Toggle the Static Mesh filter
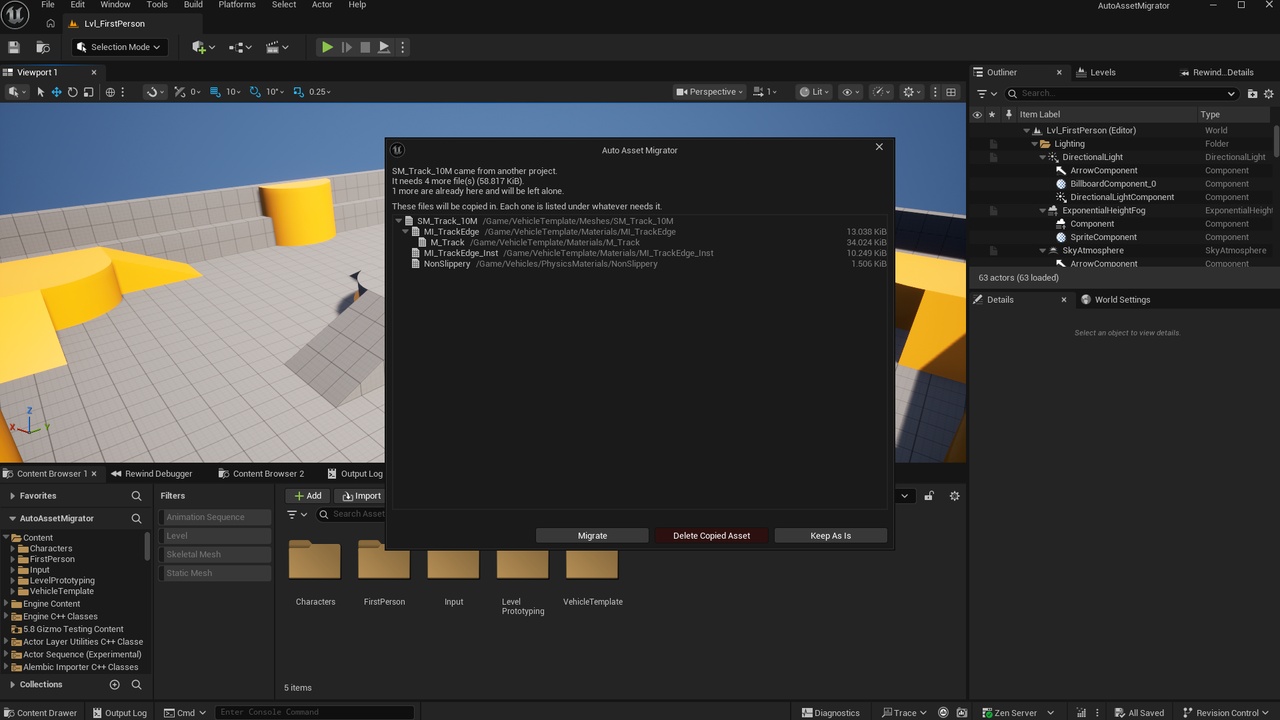 pyautogui.click(x=216, y=573)
